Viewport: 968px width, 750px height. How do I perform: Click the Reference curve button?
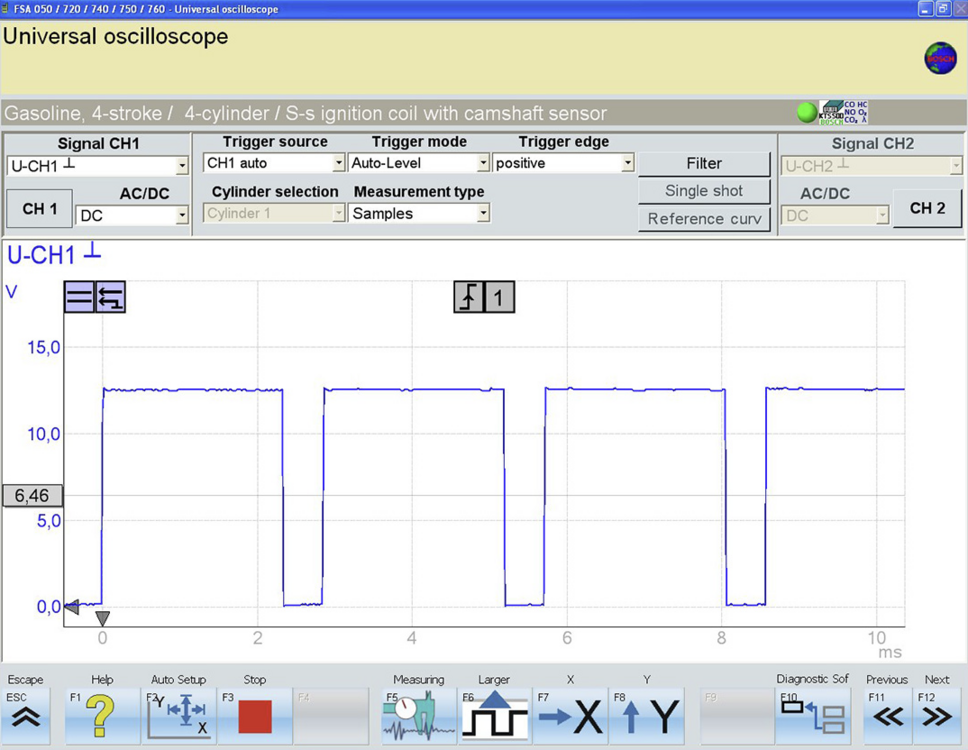pos(704,219)
